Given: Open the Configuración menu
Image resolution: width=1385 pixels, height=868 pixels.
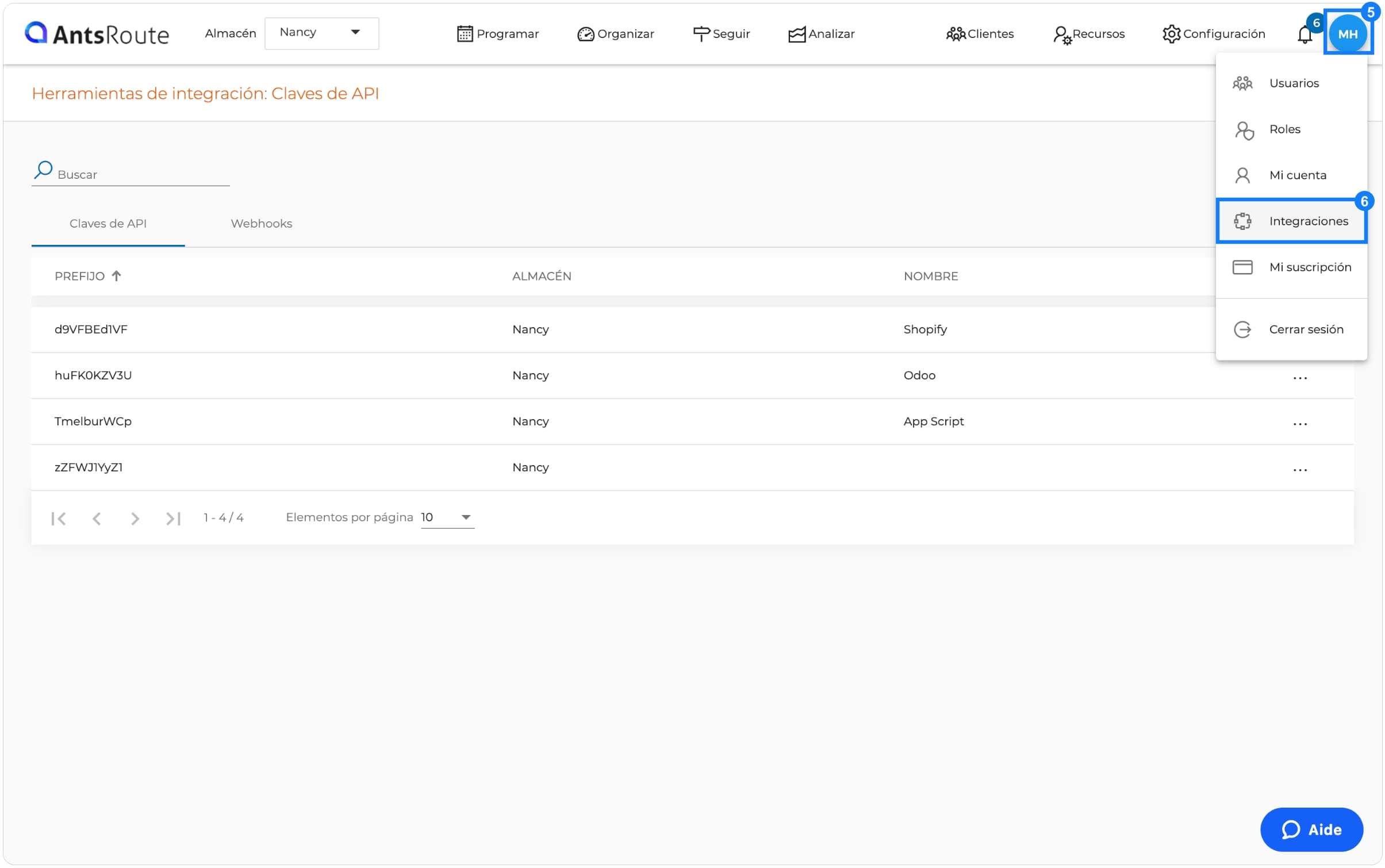Looking at the screenshot, I should 1213,34.
